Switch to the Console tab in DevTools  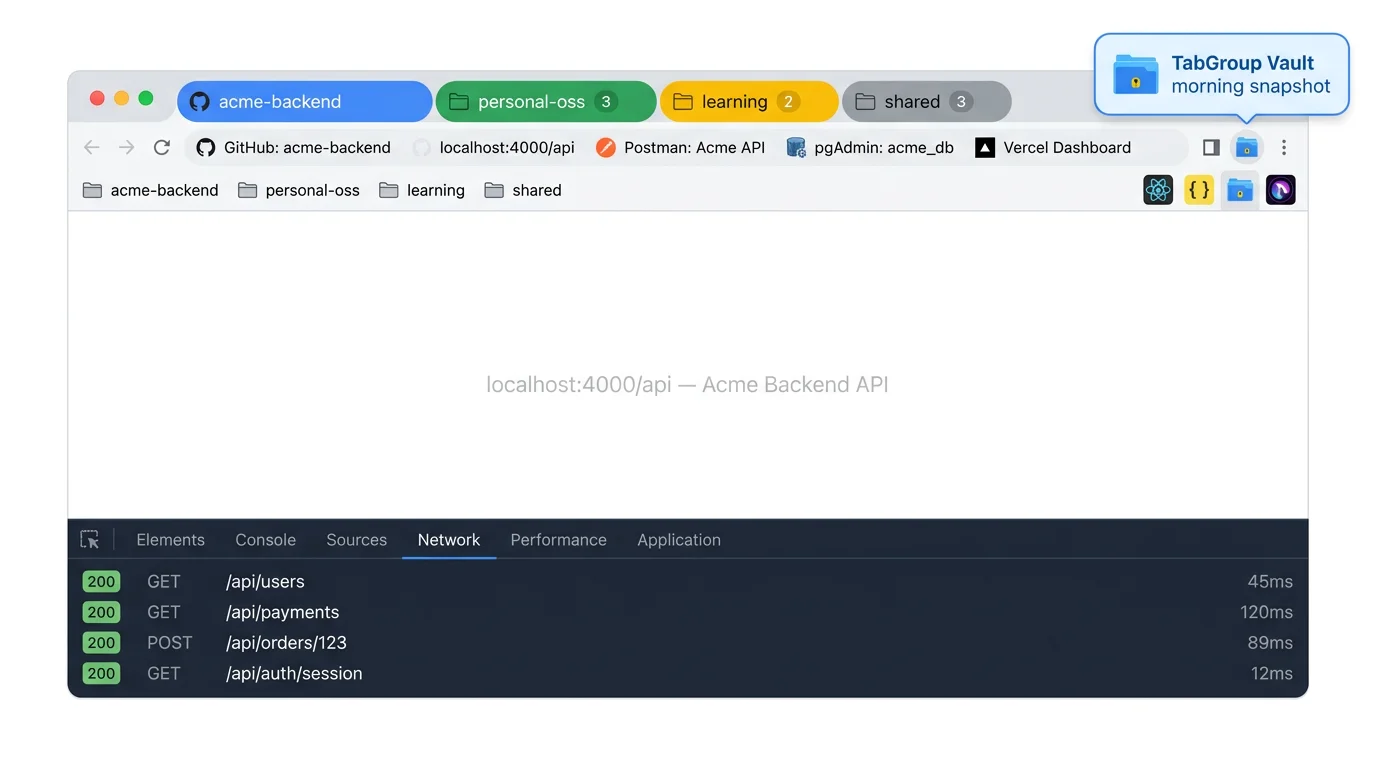pos(264,539)
